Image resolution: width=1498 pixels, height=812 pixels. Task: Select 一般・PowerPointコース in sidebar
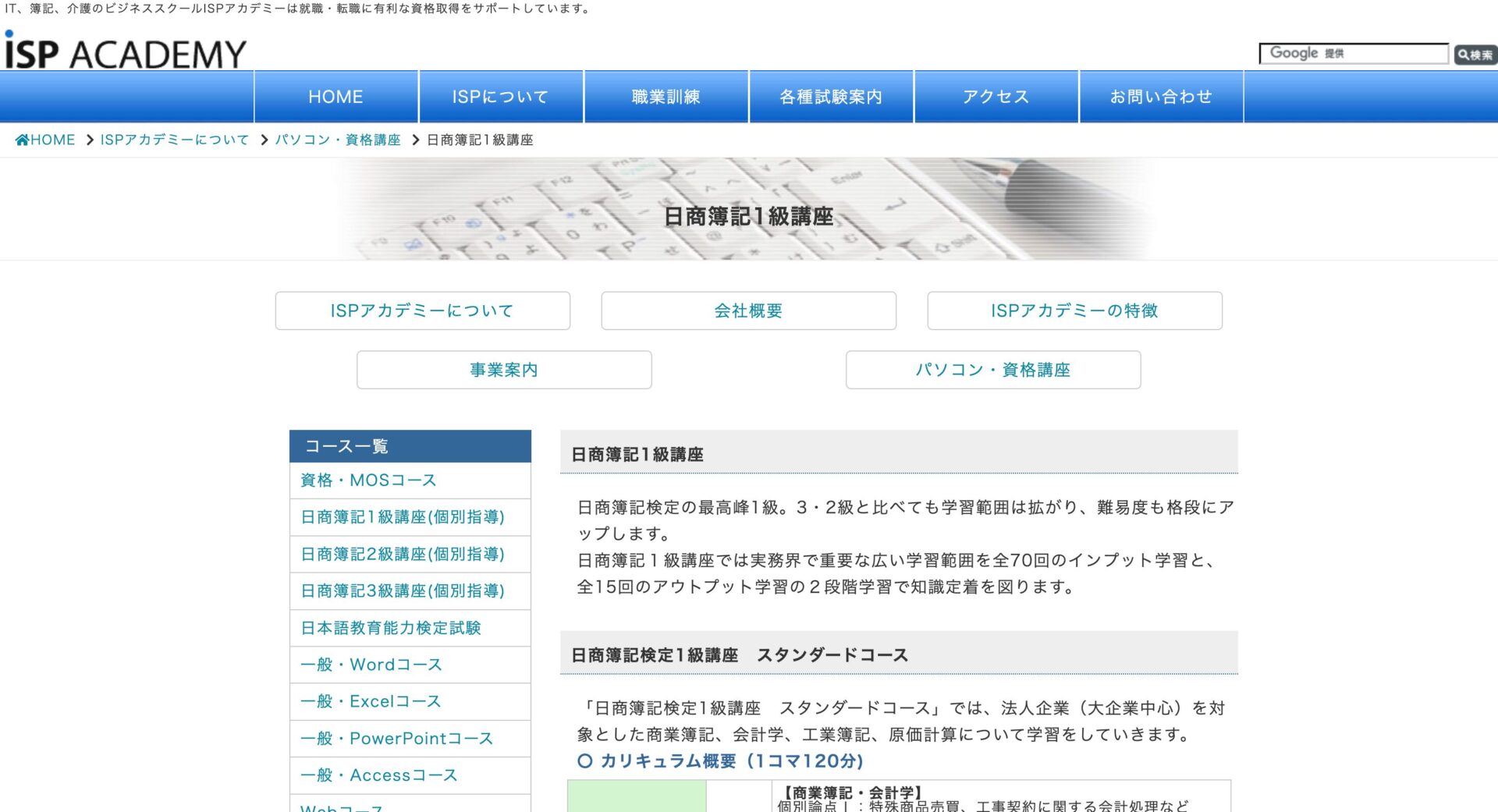click(x=410, y=738)
